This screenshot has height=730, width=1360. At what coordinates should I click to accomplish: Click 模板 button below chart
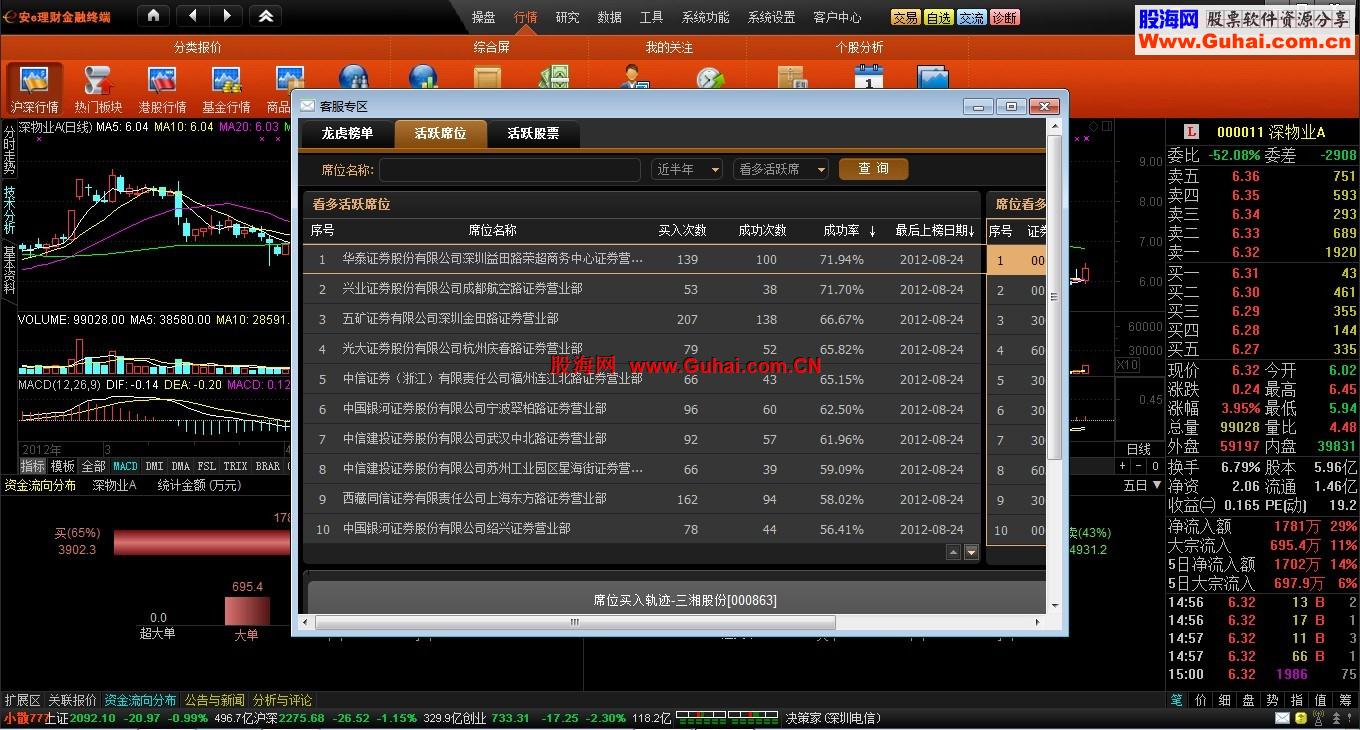(63, 466)
